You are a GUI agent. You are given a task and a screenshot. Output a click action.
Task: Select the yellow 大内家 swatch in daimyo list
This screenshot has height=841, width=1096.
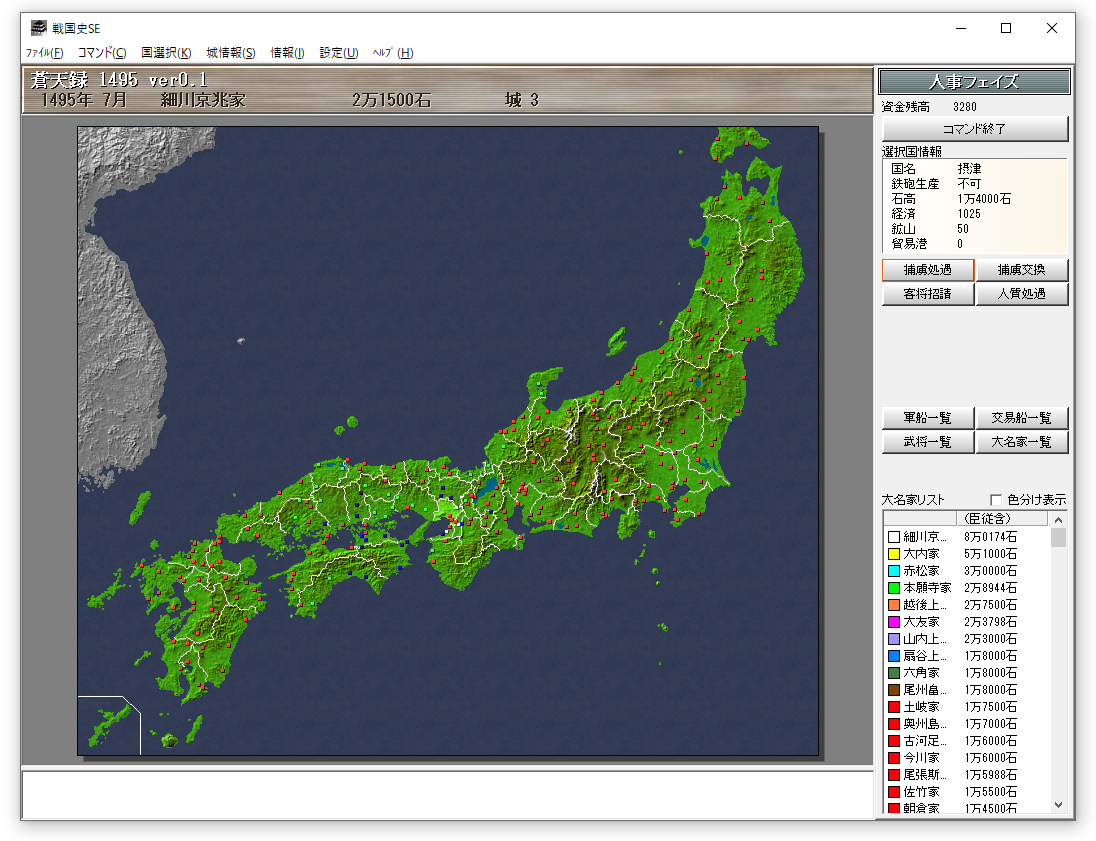tap(894, 554)
